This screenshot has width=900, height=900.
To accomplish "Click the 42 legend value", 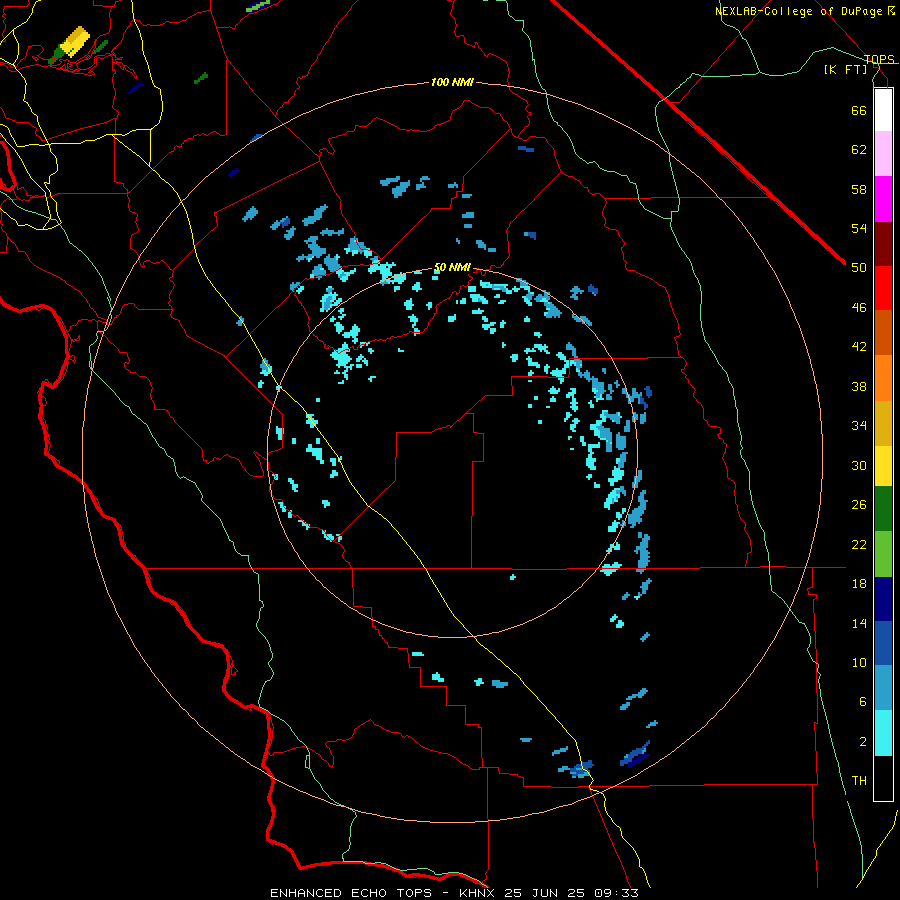I will (859, 347).
